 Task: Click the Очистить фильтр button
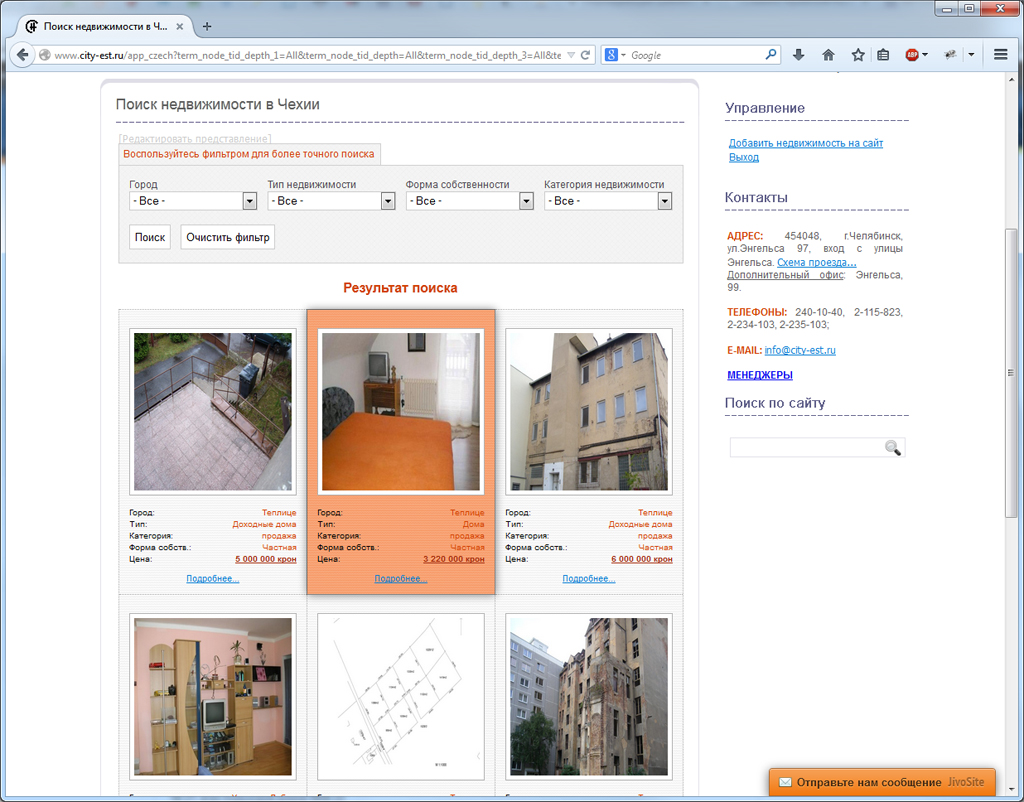click(x=227, y=237)
